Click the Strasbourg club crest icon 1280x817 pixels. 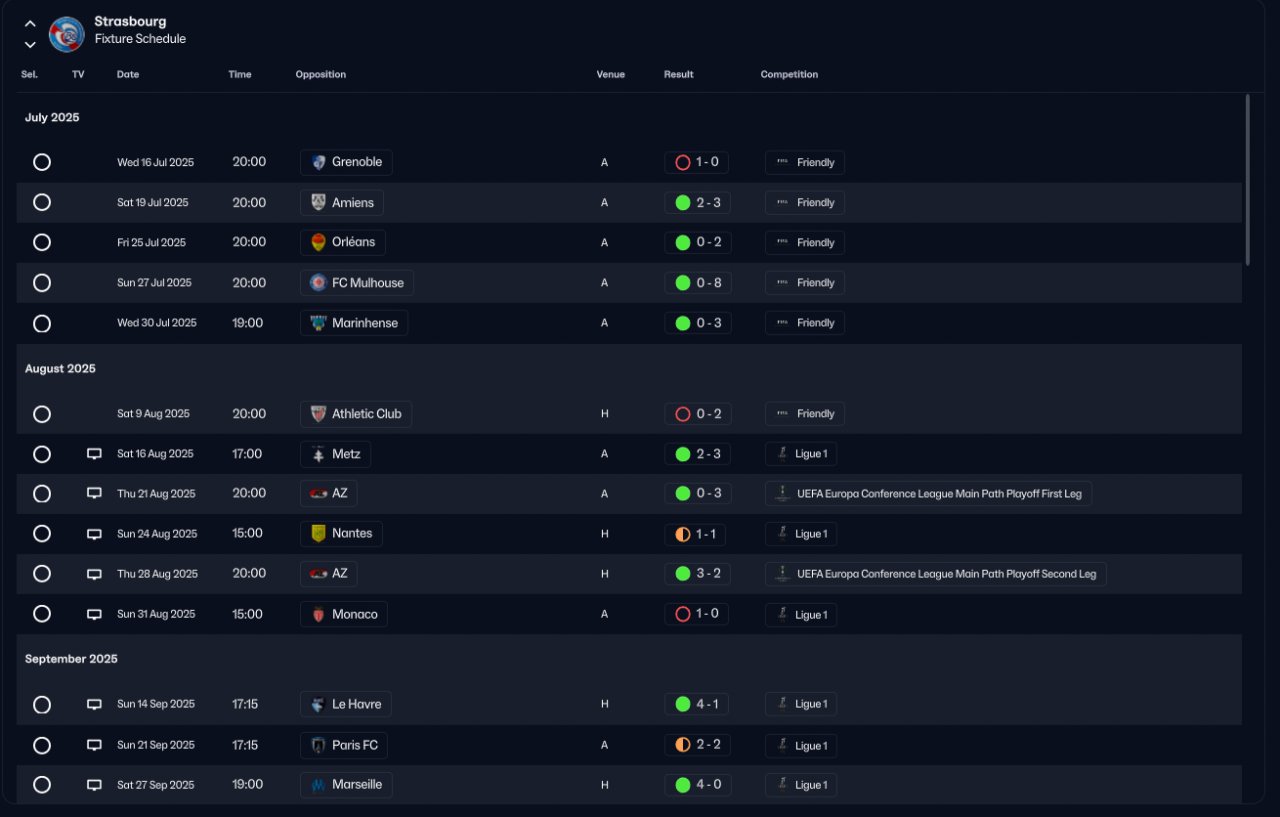point(66,34)
